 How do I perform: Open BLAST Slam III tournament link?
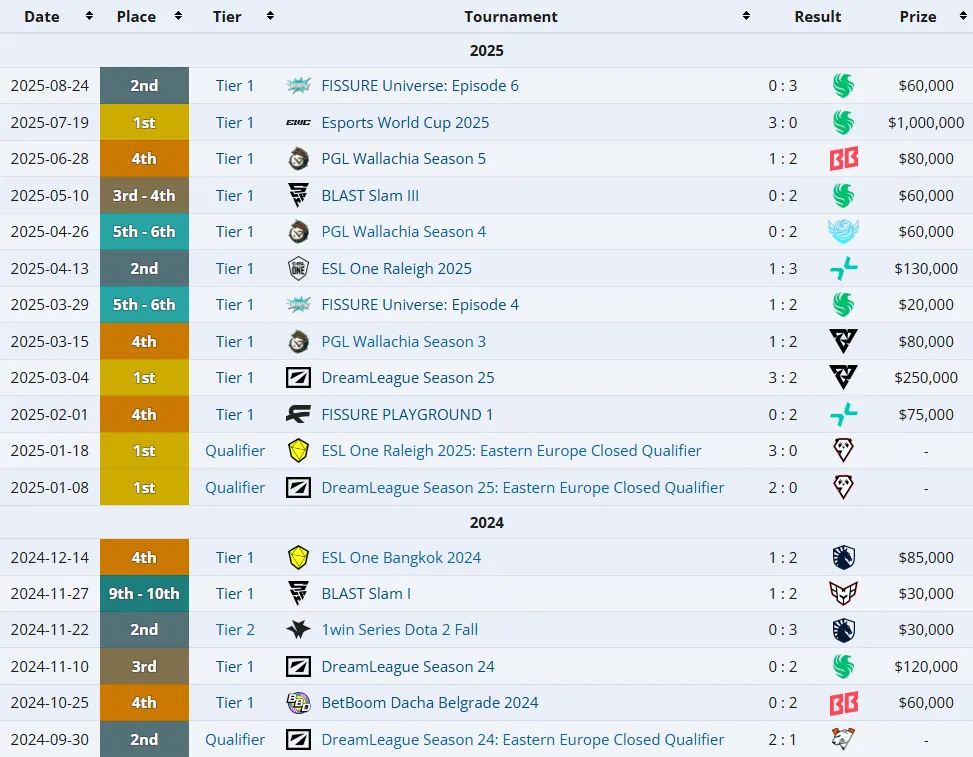[370, 195]
